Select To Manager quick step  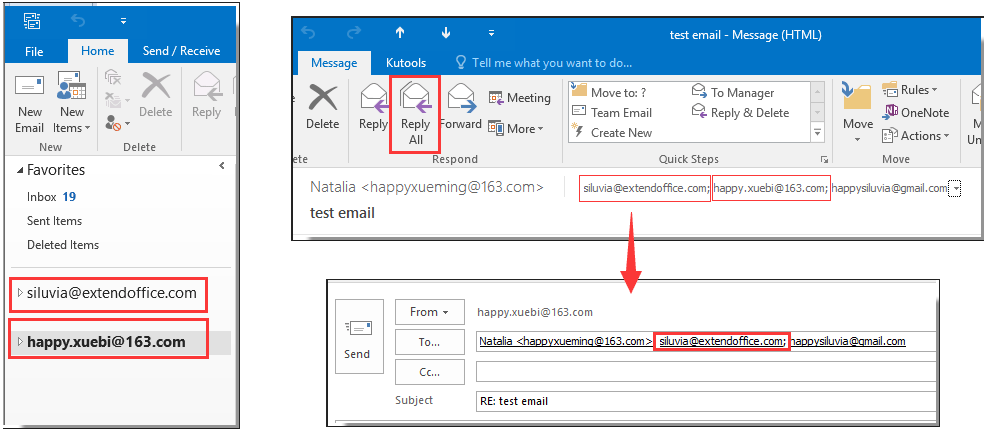coord(733,93)
